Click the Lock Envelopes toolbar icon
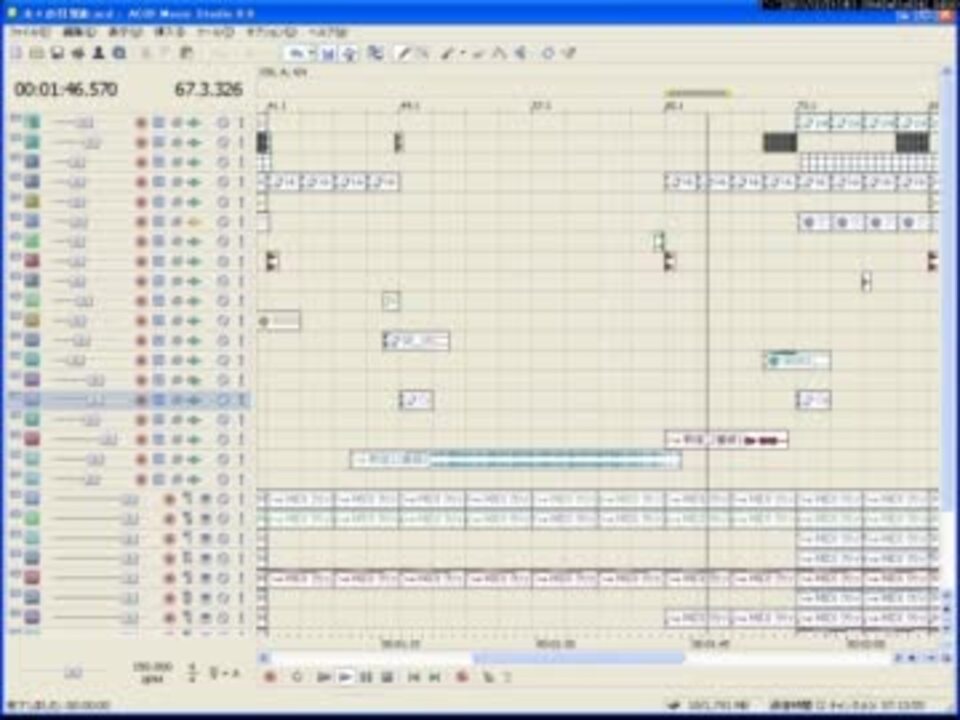 375,53
